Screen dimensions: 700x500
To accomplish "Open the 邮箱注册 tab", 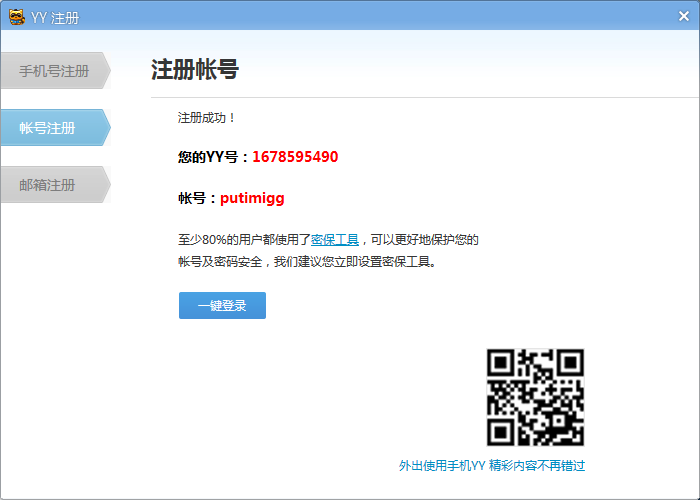I will pos(55,185).
